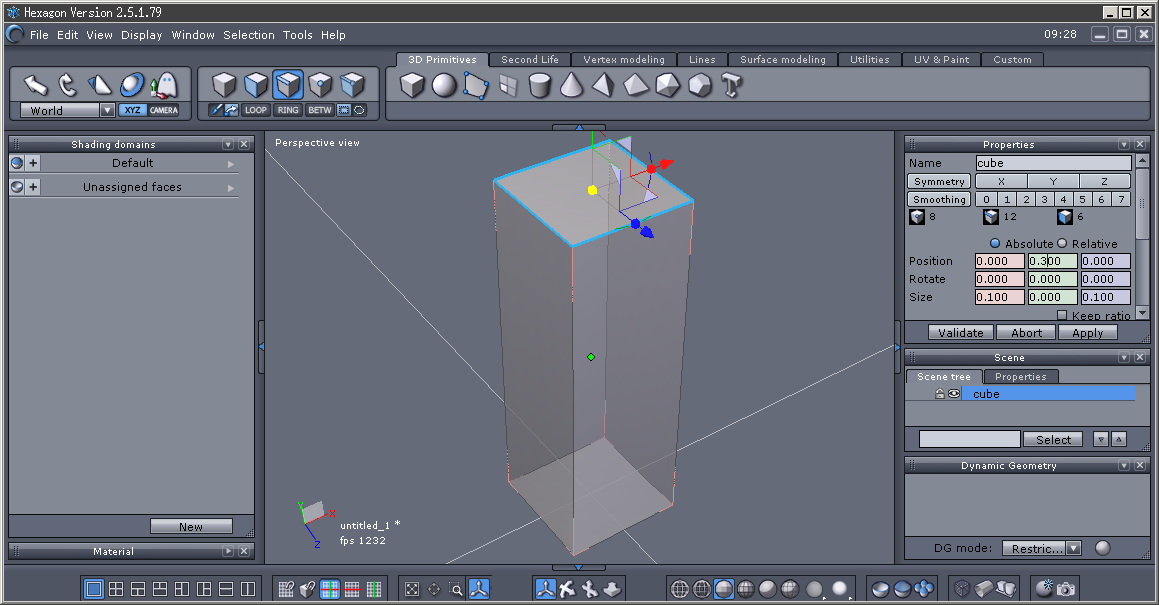Click the Validate button
Screen dimensions: 1159x605
coord(960,333)
